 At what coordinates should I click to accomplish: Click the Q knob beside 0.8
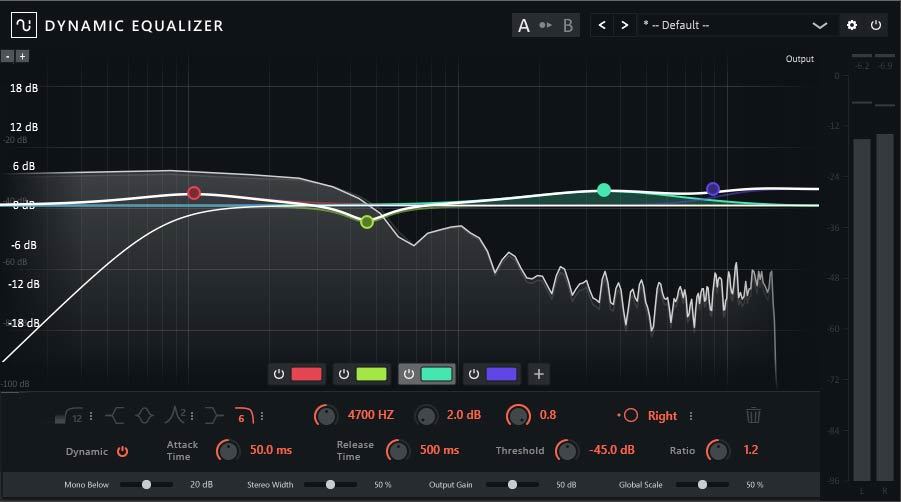pyautogui.click(x=518, y=415)
